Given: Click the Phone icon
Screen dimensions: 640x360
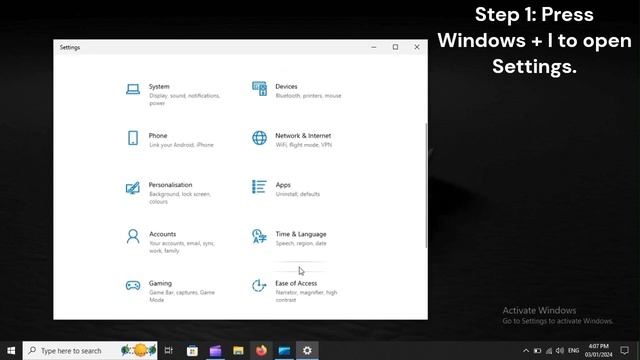Looking at the screenshot, I should click(133, 138).
